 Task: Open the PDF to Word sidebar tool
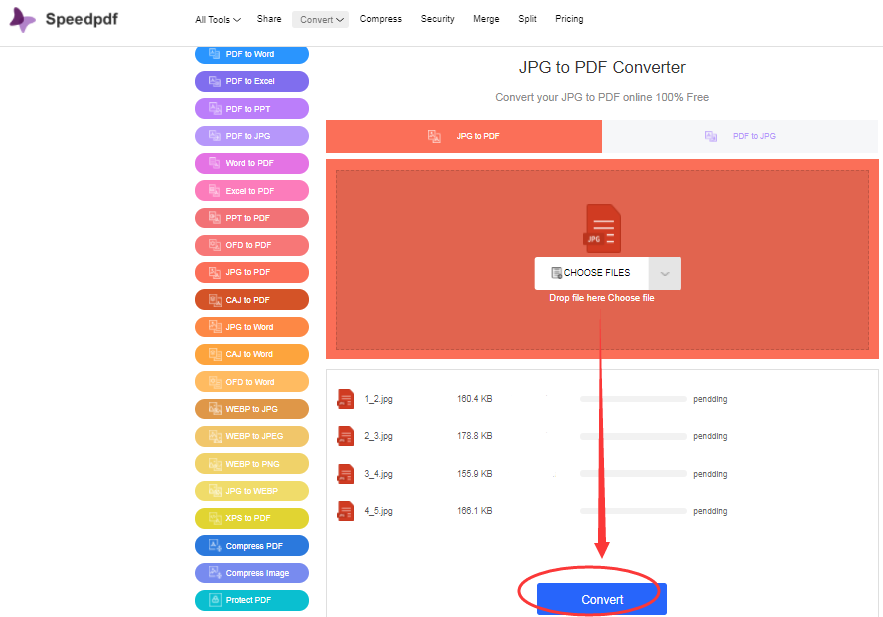pos(252,54)
